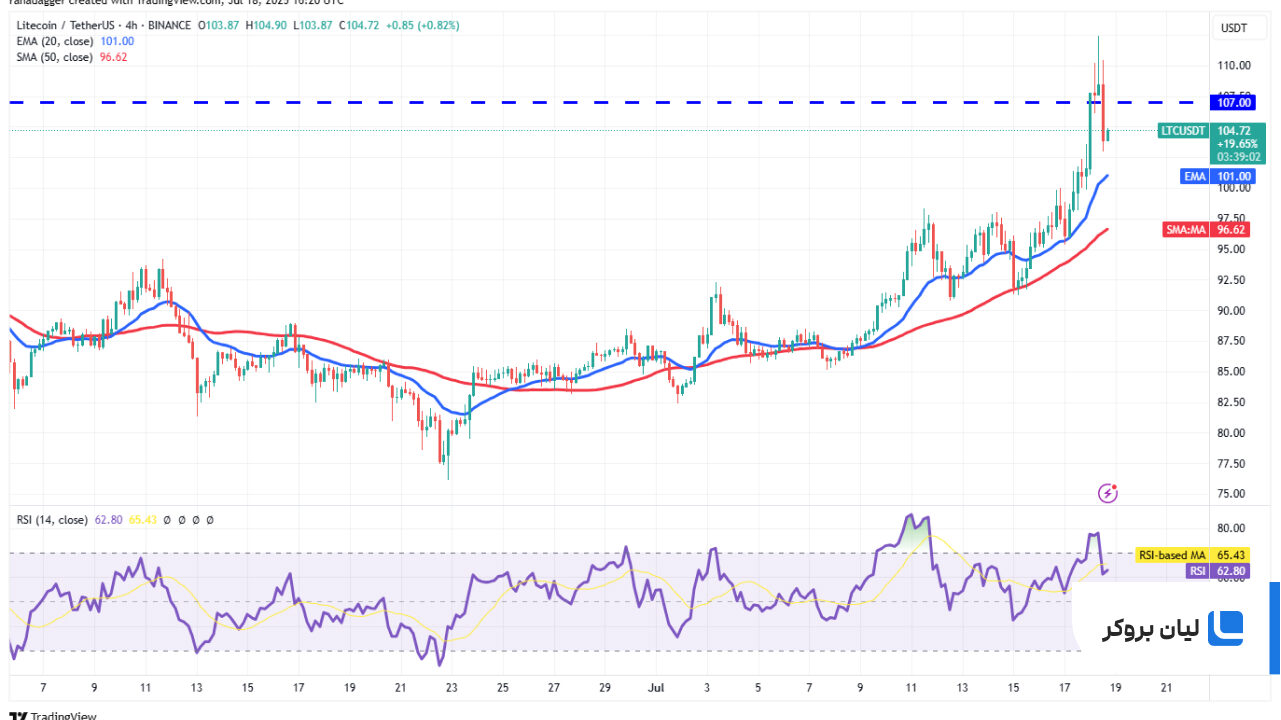Click date 23 on the time axis

point(451,688)
